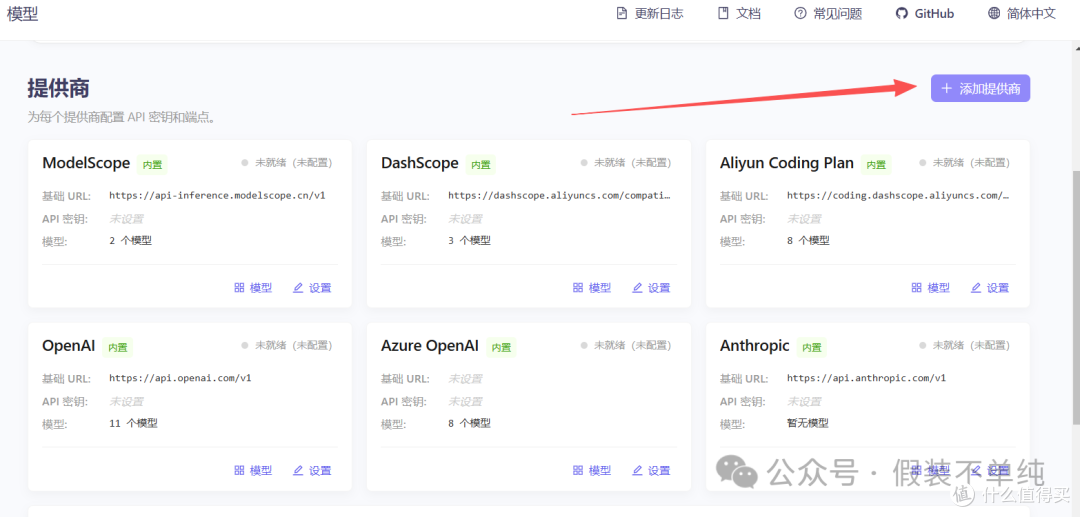Click the OpenAI provider name
Screen dimensions: 1080x517
[69, 346]
